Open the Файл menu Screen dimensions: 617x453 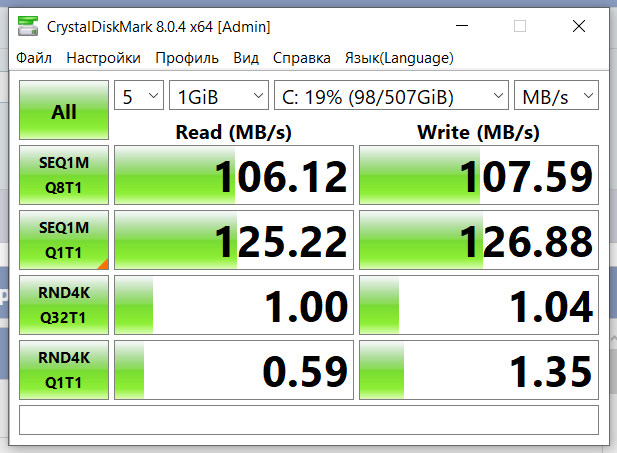click(x=34, y=58)
